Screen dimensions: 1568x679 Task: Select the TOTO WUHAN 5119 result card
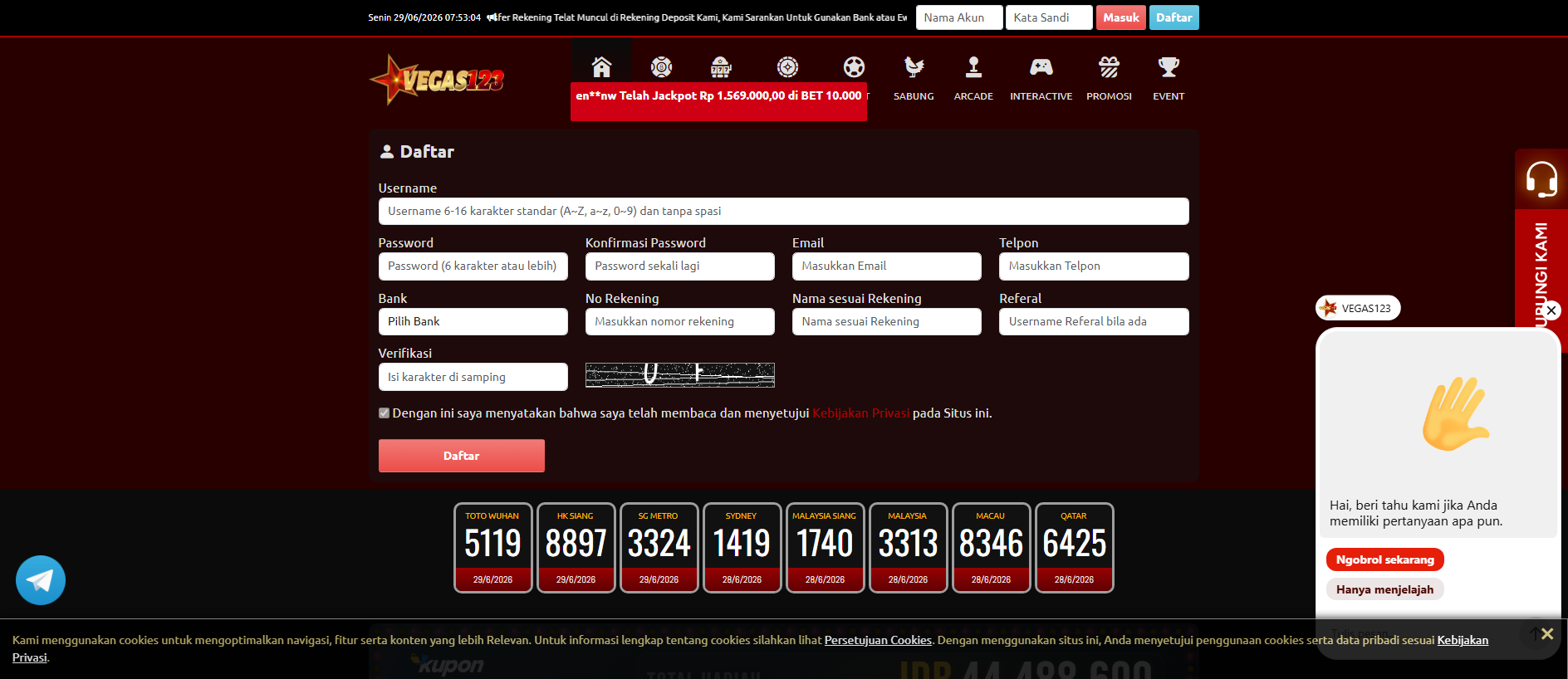[x=492, y=548]
